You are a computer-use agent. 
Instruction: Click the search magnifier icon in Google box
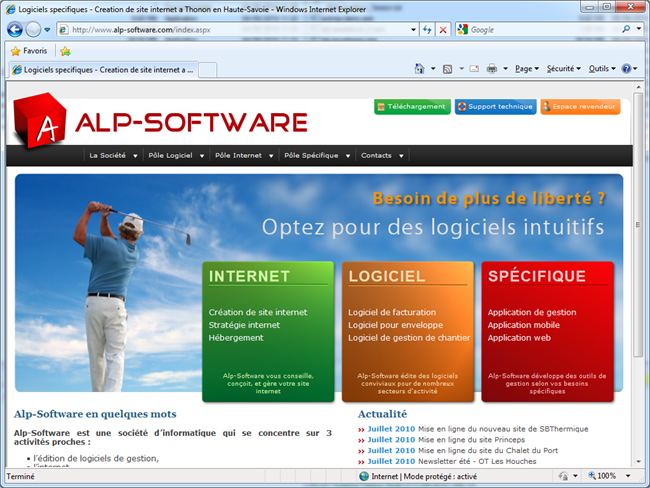tap(626, 30)
